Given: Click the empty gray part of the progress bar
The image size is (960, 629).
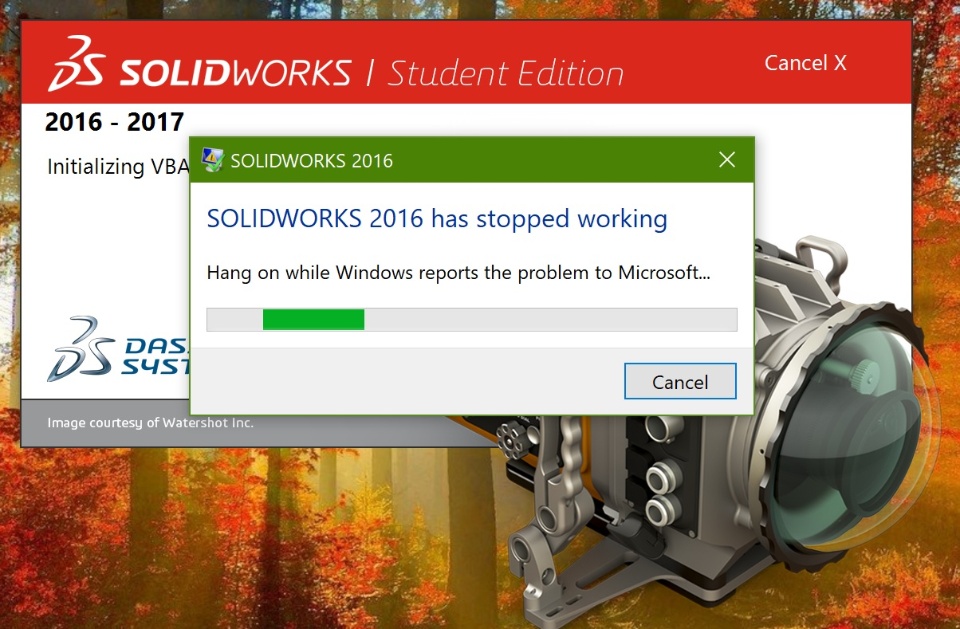Looking at the screenshot, I should 550,320.
